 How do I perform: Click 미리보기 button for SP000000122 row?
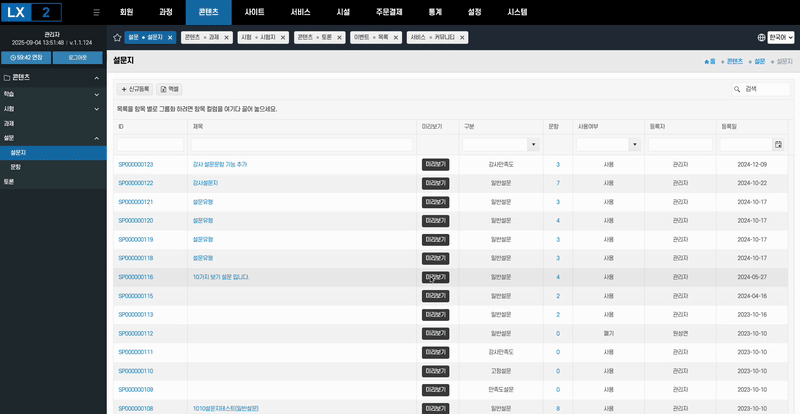click(435, 183)
